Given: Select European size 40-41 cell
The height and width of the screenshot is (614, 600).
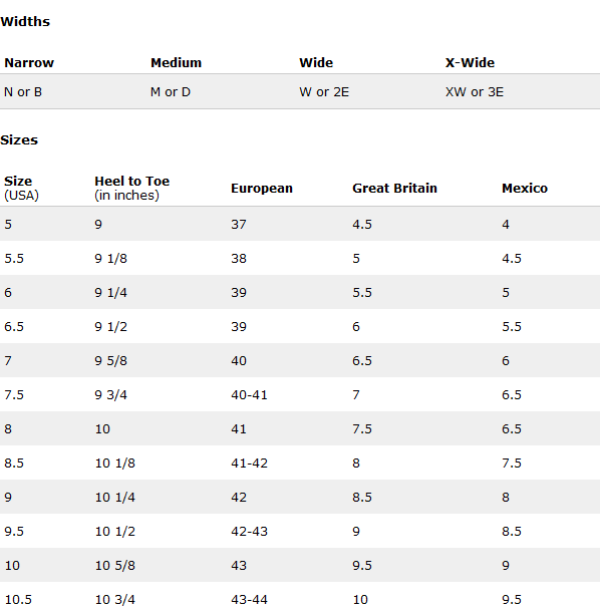Looking at the screenshot, I should (x=249, y=395).
